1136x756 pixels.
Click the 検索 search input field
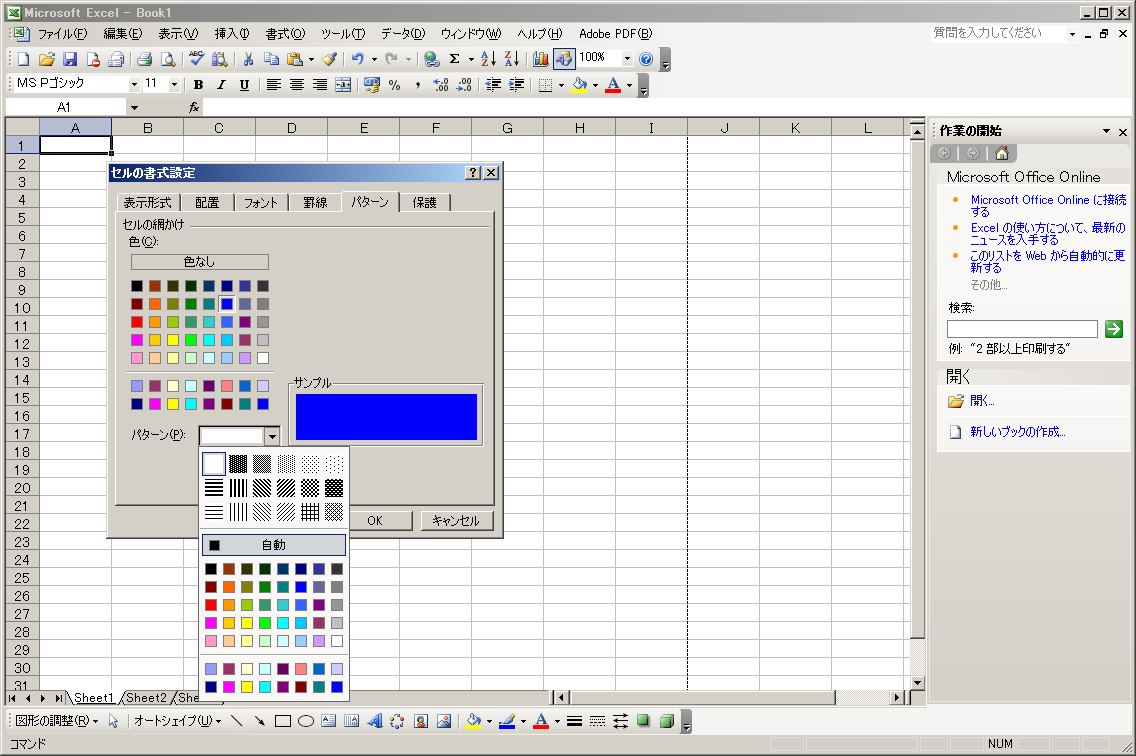(1022, 329)
